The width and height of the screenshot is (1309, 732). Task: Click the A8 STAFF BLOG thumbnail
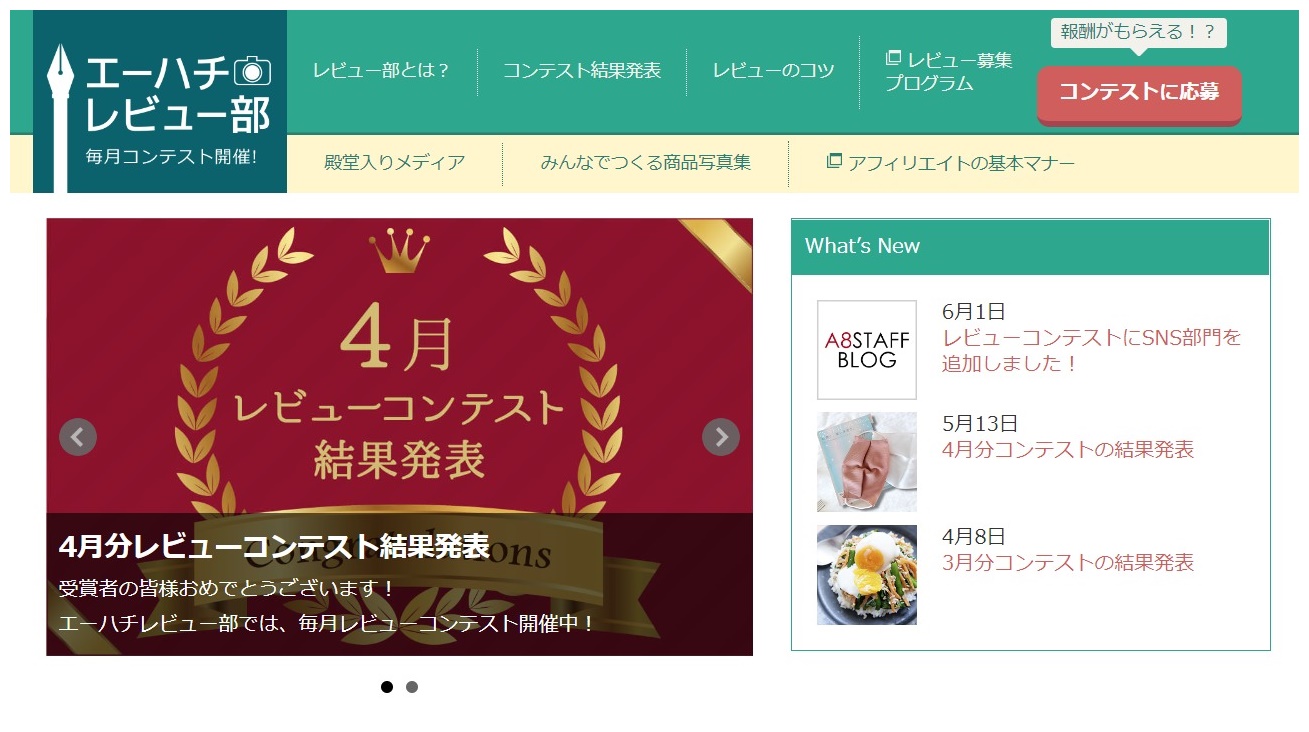tap(867, 350)
